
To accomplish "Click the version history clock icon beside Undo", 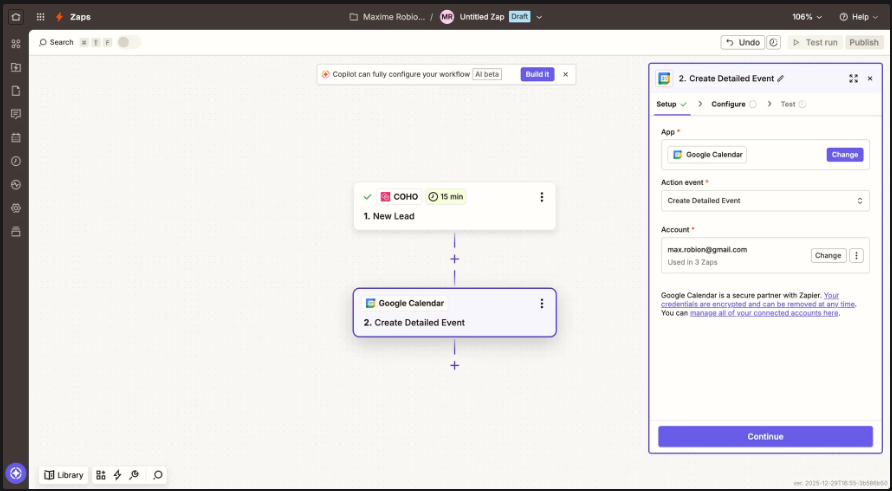I will [x=773, y=42].
